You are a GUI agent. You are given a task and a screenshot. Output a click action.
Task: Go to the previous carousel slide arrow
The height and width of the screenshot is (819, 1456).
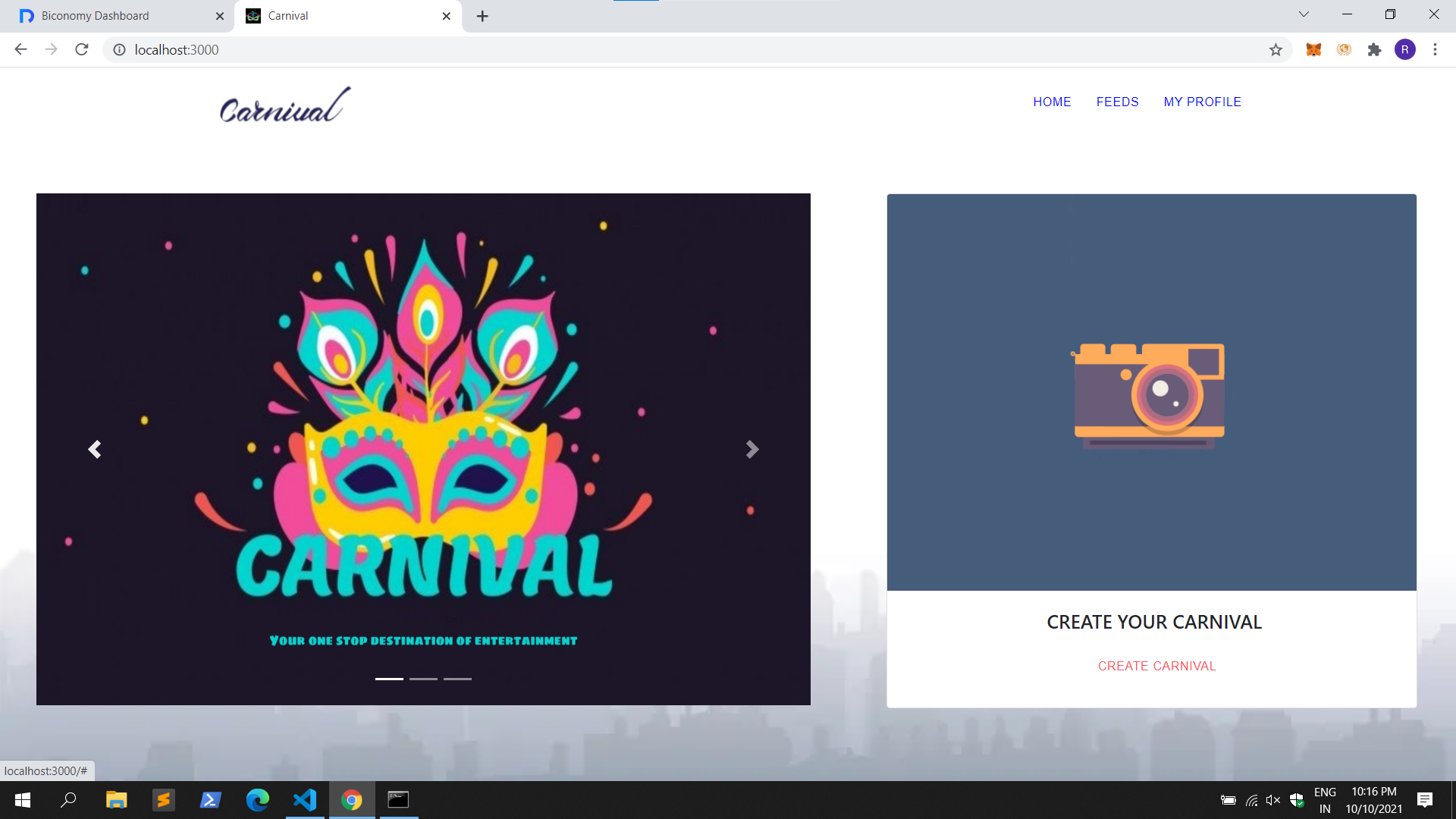coord(95,450)
